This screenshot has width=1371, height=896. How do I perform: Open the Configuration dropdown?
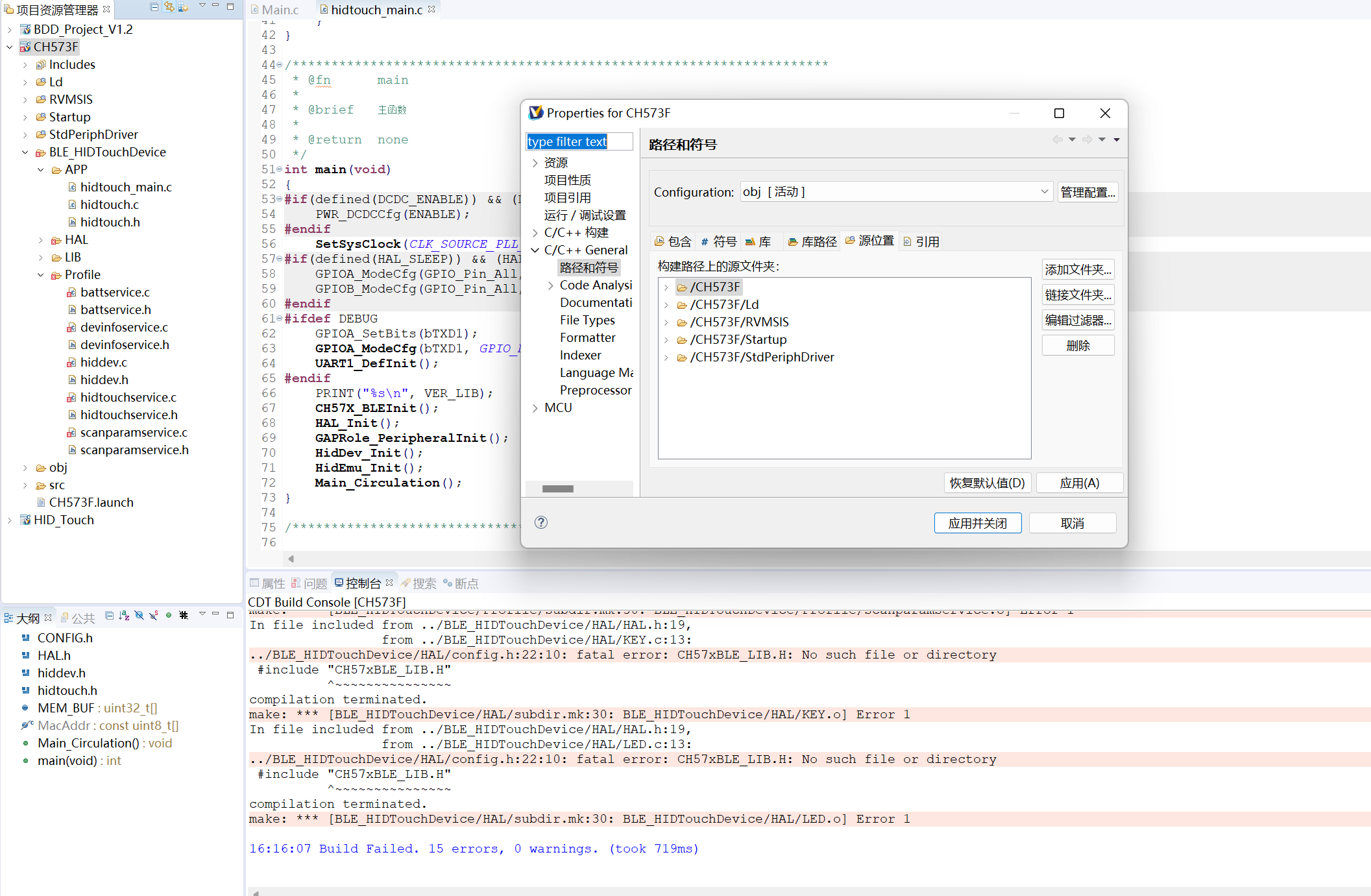tap(1044, 191)
